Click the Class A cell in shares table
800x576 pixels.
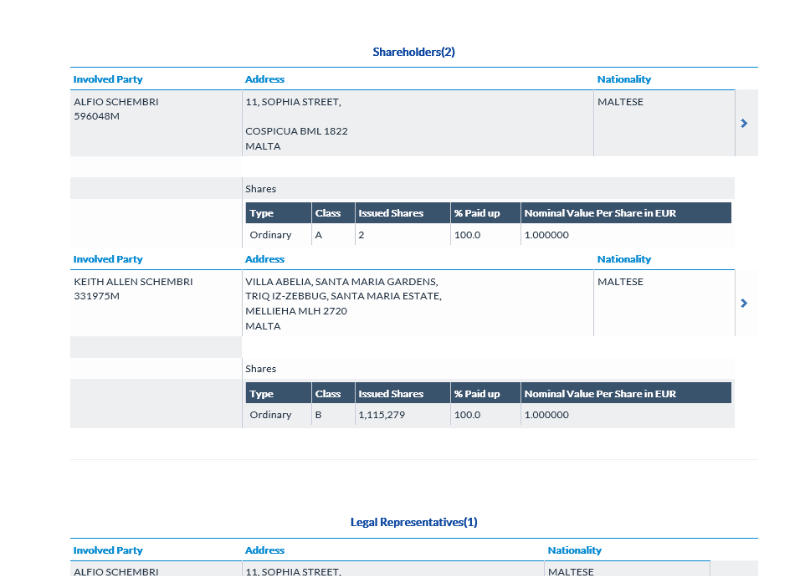(x=319, y=235)
